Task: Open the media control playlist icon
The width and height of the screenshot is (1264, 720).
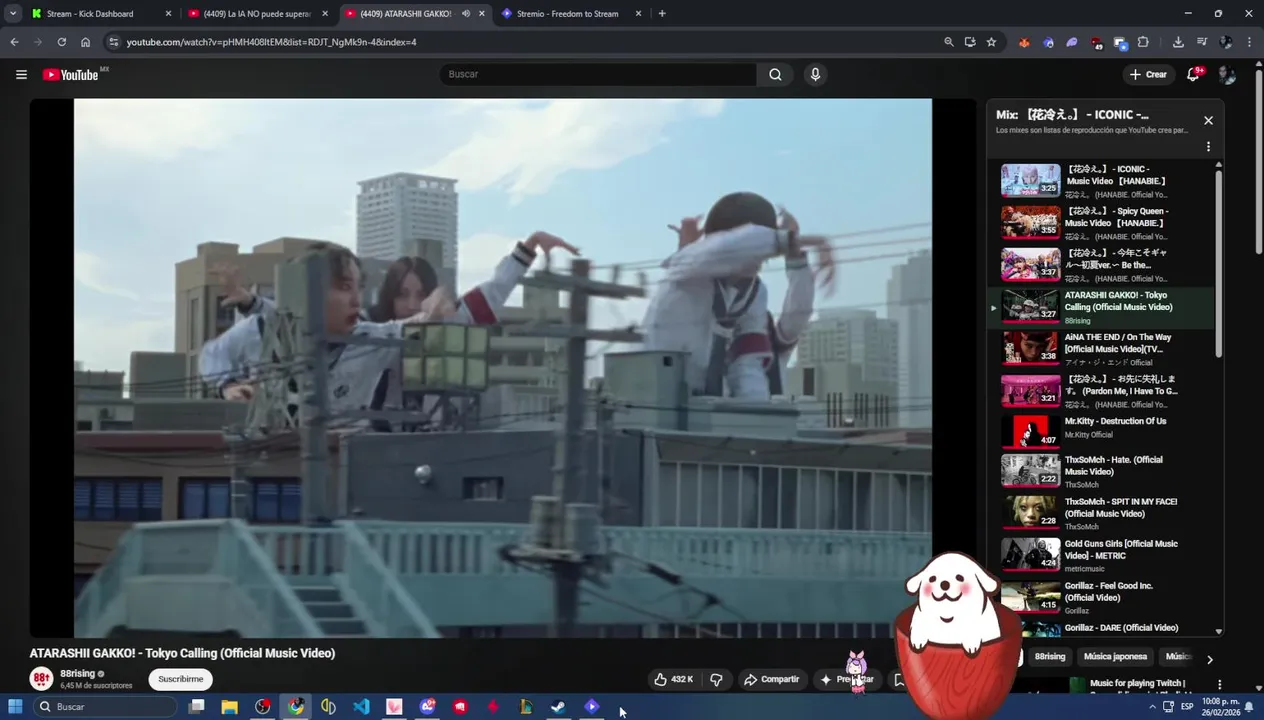Action: click(1202, 42)
